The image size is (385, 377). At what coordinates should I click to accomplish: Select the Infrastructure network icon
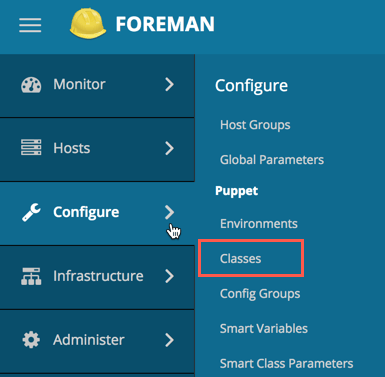tap(31, 276)
